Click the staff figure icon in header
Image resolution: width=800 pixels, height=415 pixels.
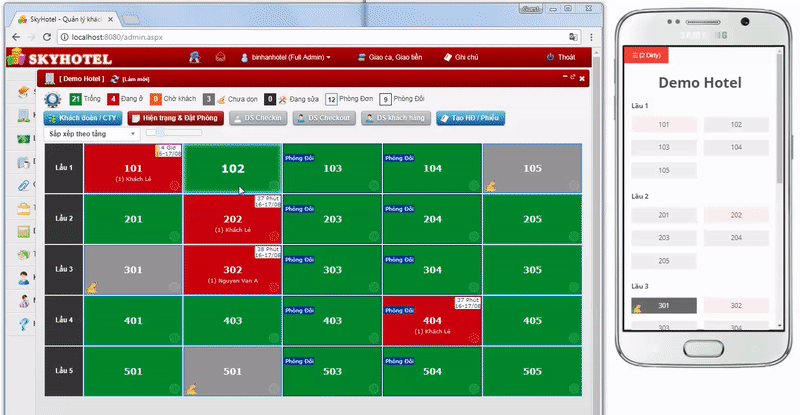(193, 58)
